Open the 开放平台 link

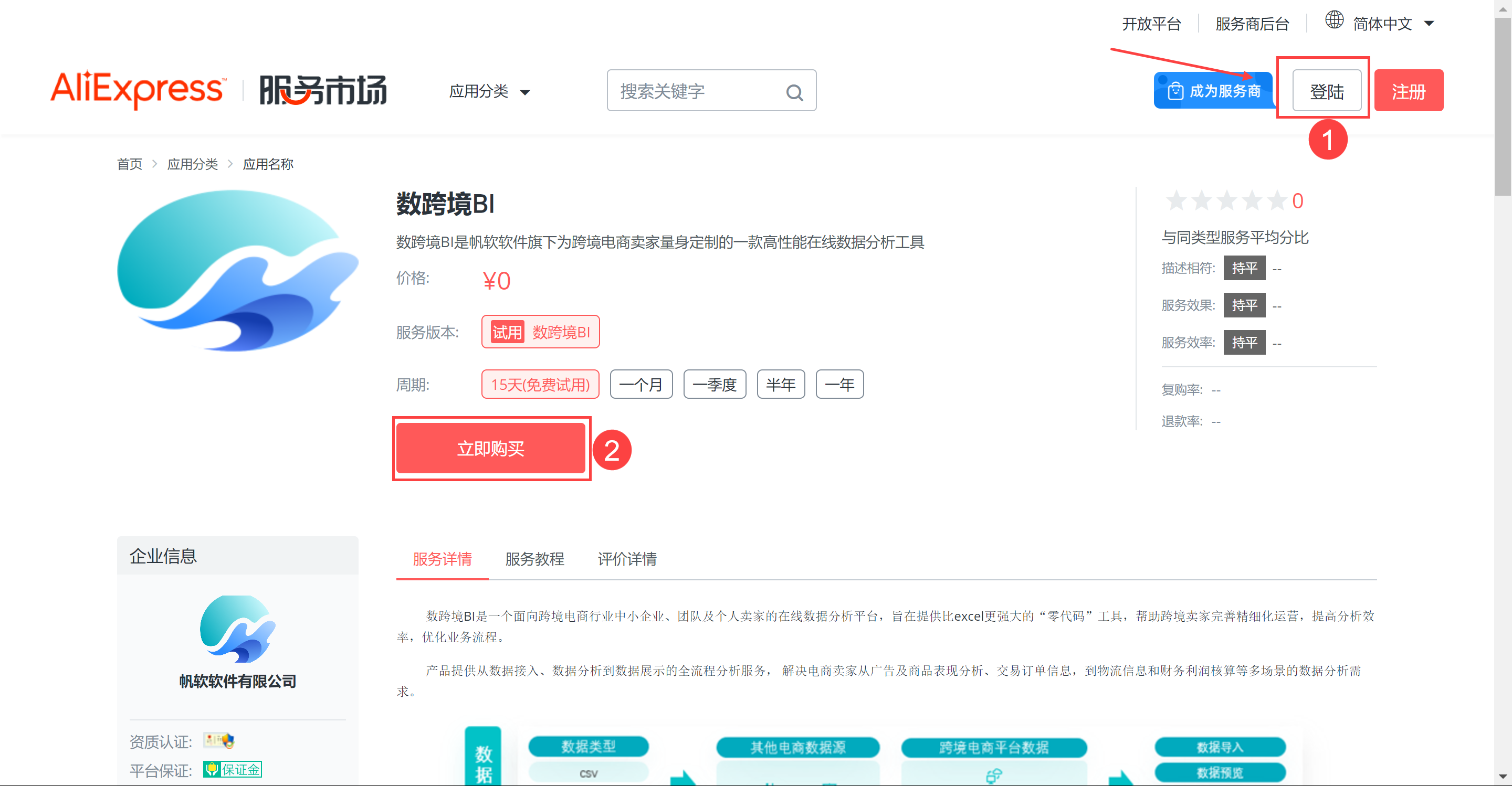1151,24
